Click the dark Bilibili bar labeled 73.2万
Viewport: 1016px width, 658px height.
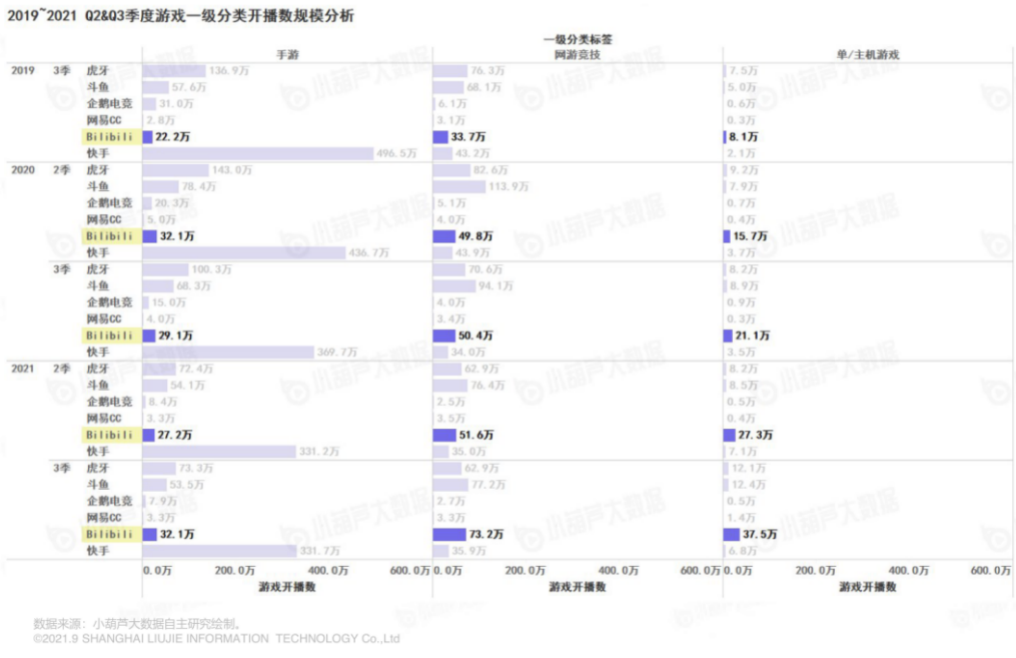(449, 534)
